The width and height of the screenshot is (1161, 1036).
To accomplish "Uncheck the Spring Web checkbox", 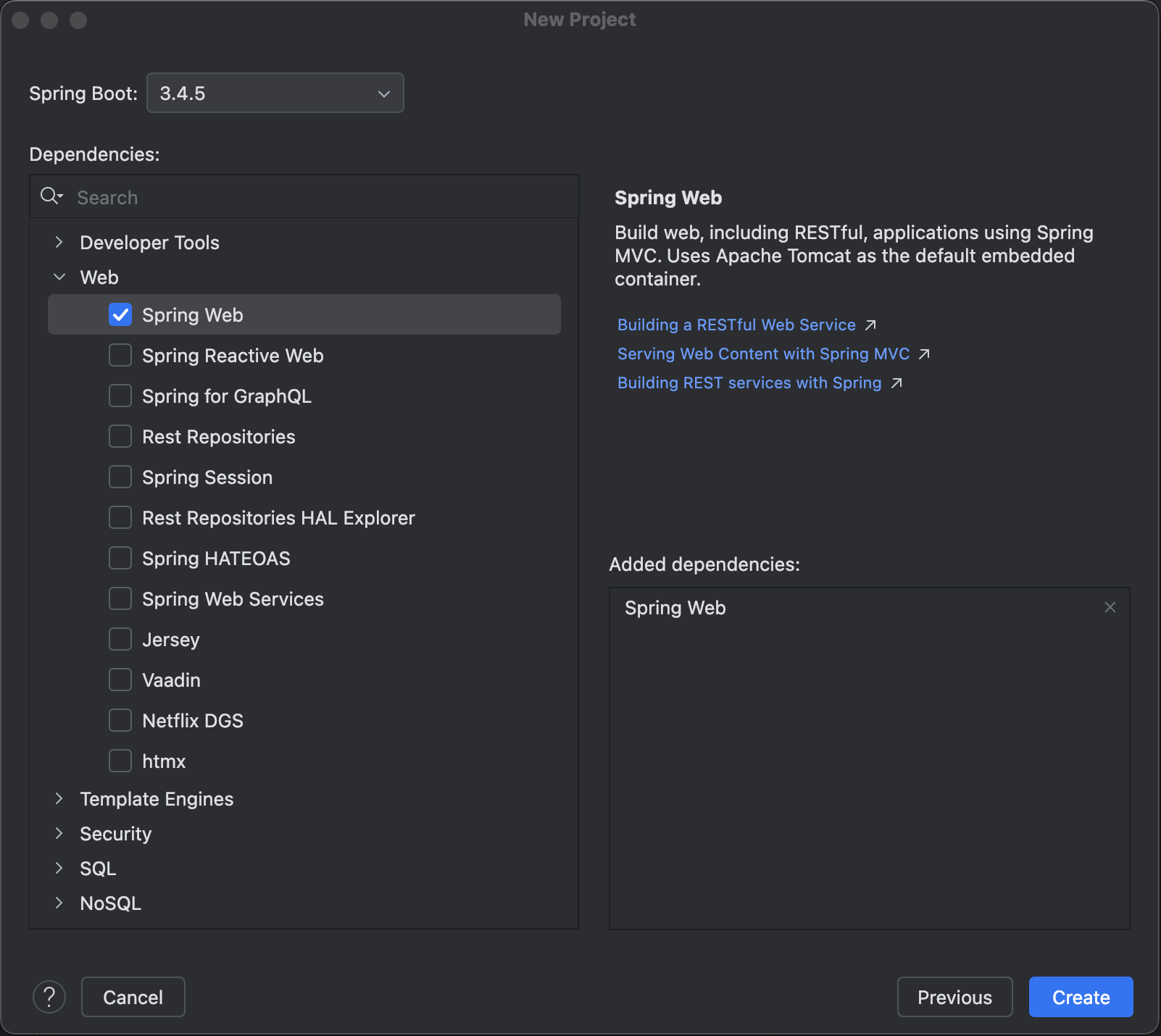I will coord(120,314).
